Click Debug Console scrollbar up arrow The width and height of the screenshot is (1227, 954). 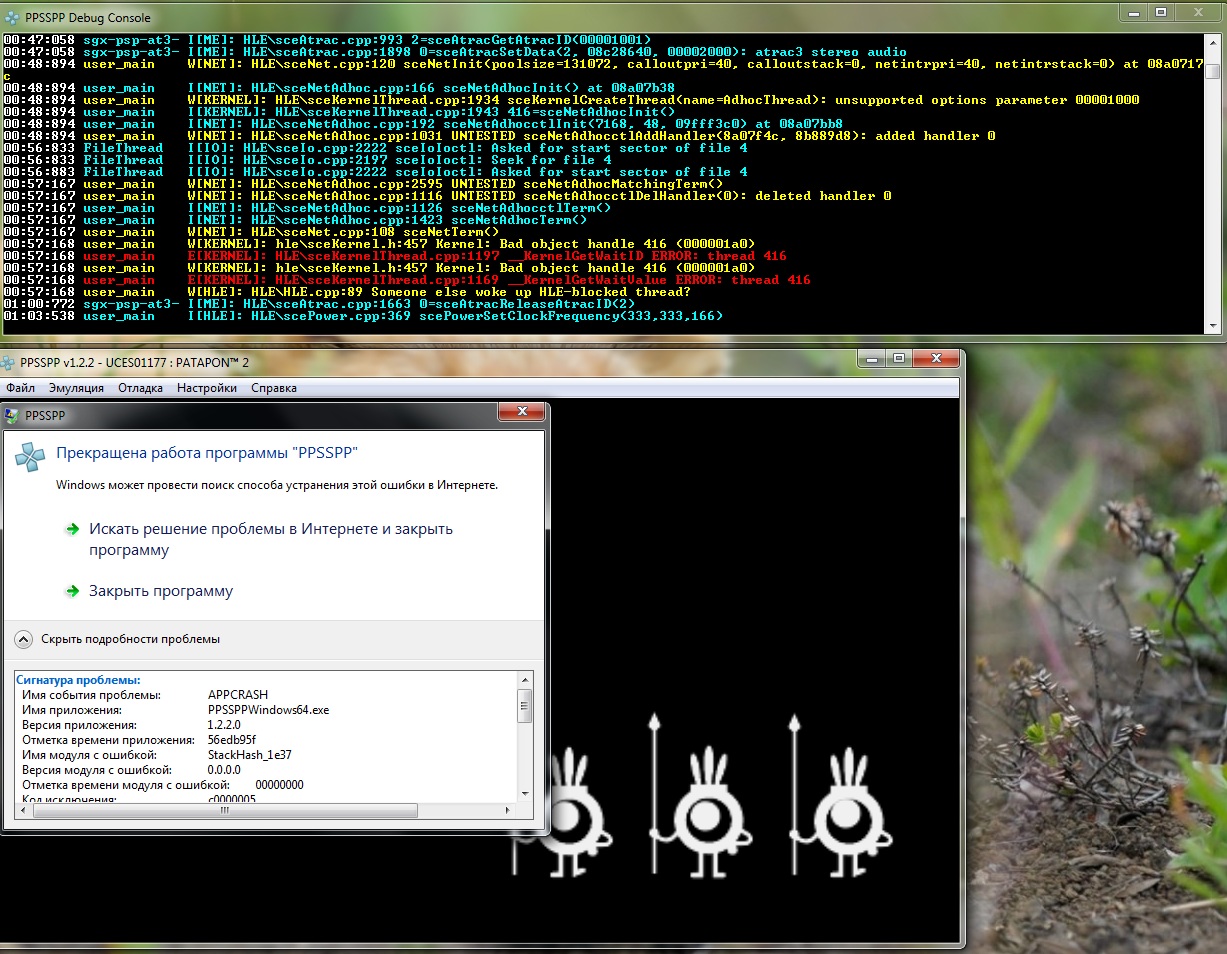point(1212,42)
